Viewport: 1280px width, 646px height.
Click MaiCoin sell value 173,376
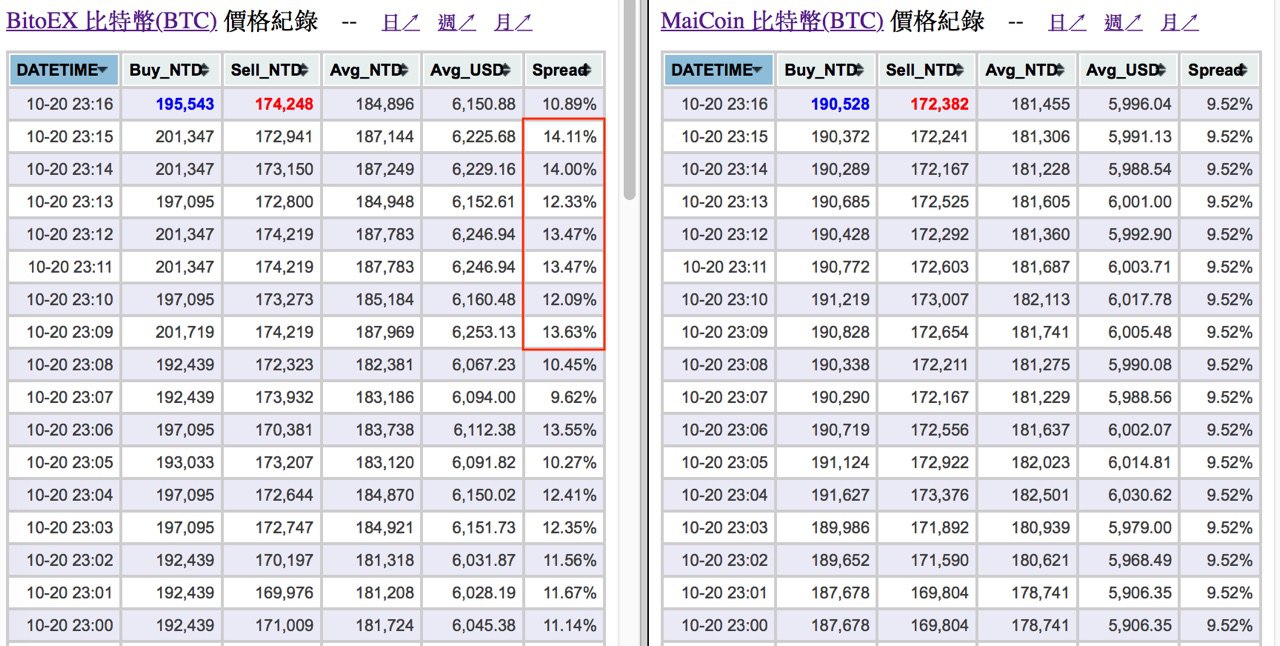click(x=940, y=495)
